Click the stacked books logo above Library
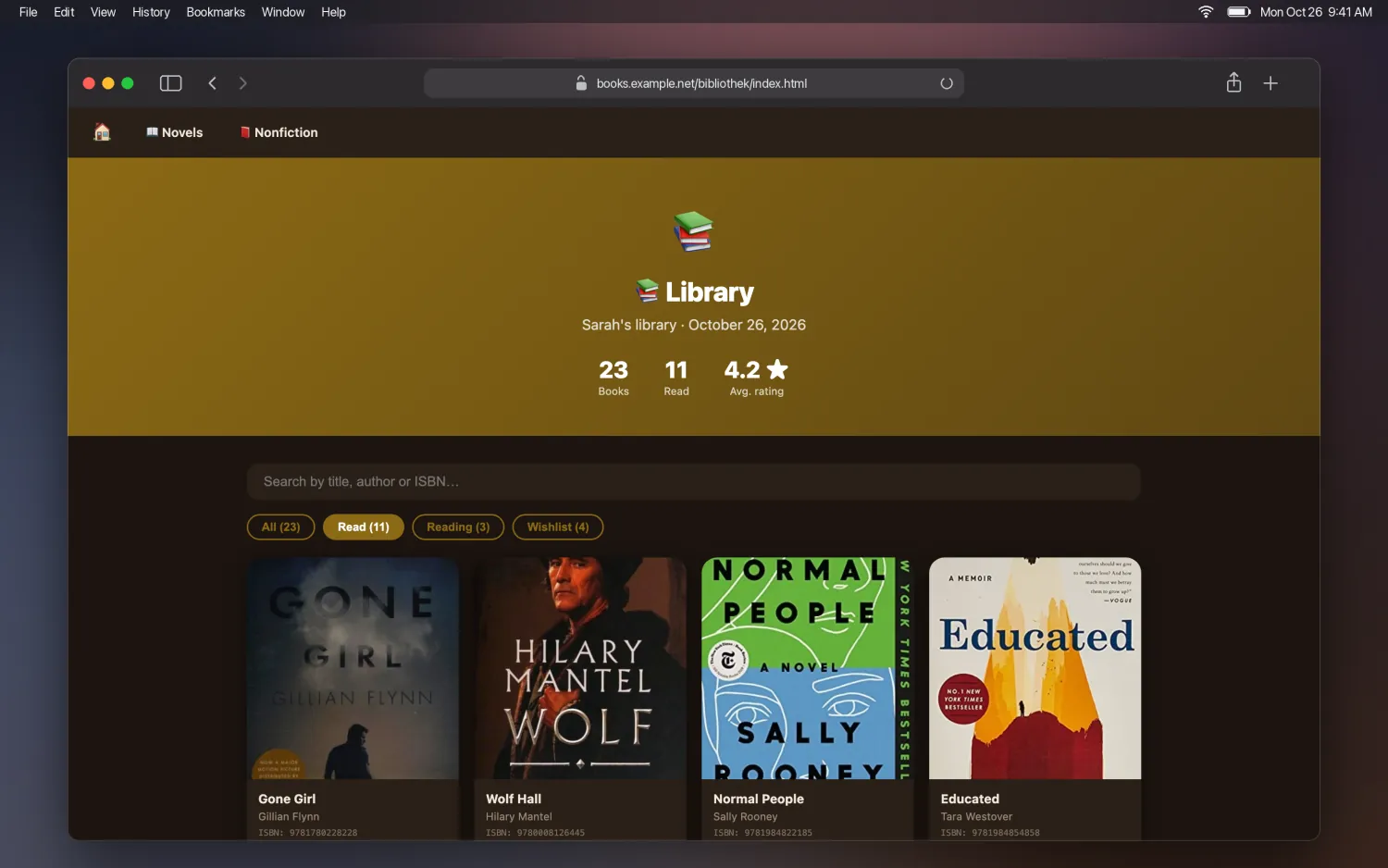1388x868 pixels. 693,231
